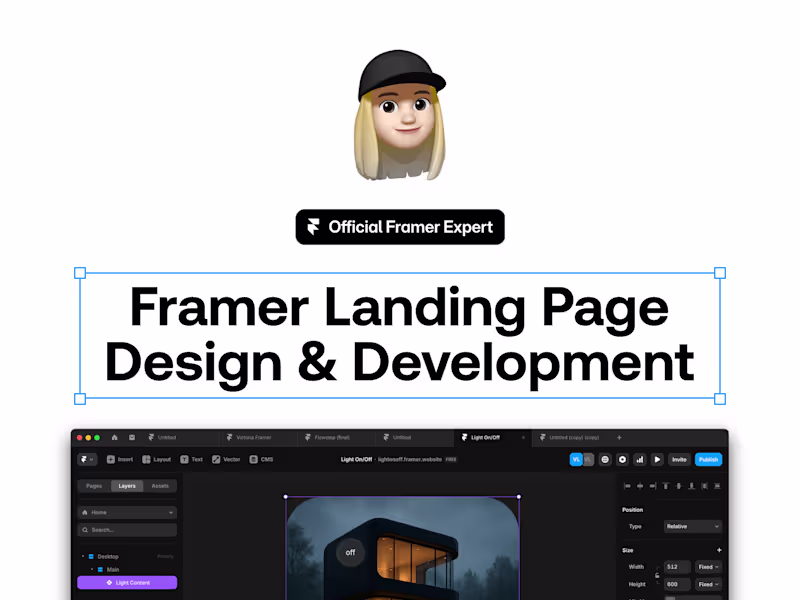Open the Framer logo menu
Screen dimensions: 800x600
point(88,459)
